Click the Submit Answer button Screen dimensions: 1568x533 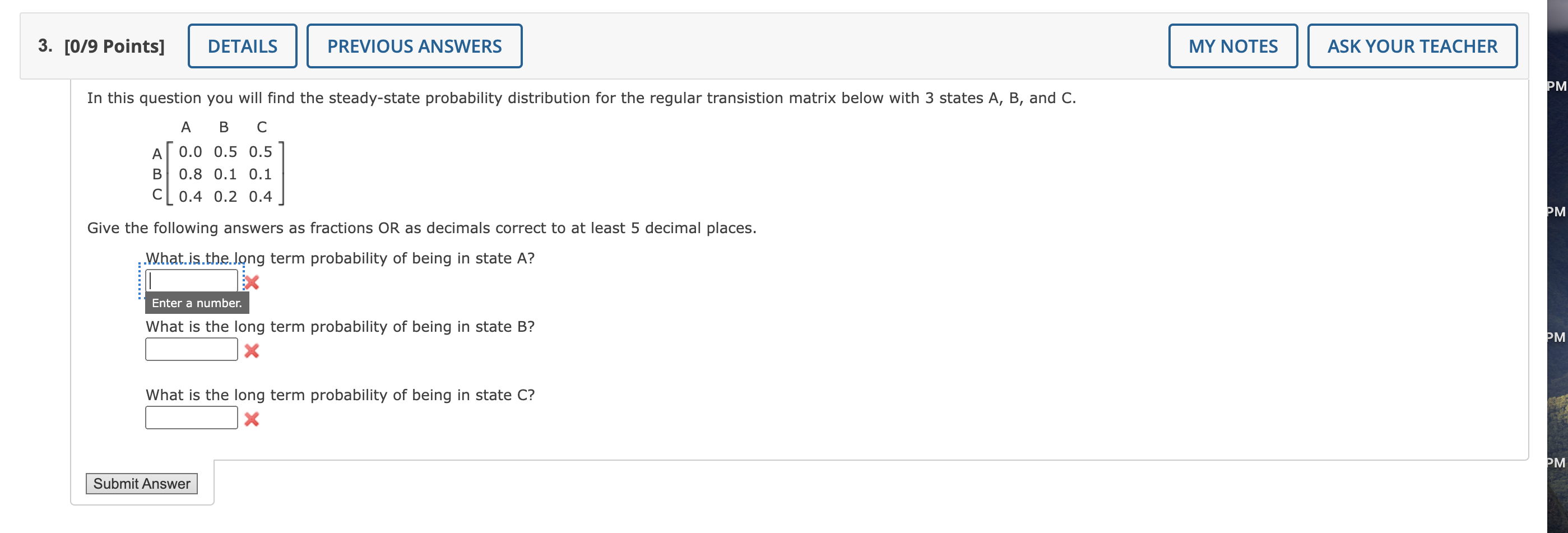pos(141,484)
